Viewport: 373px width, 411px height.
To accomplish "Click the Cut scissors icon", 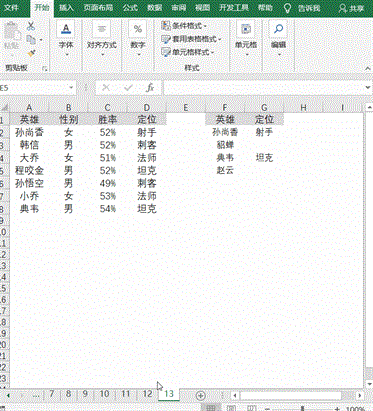I will click(x=31, y=26).
